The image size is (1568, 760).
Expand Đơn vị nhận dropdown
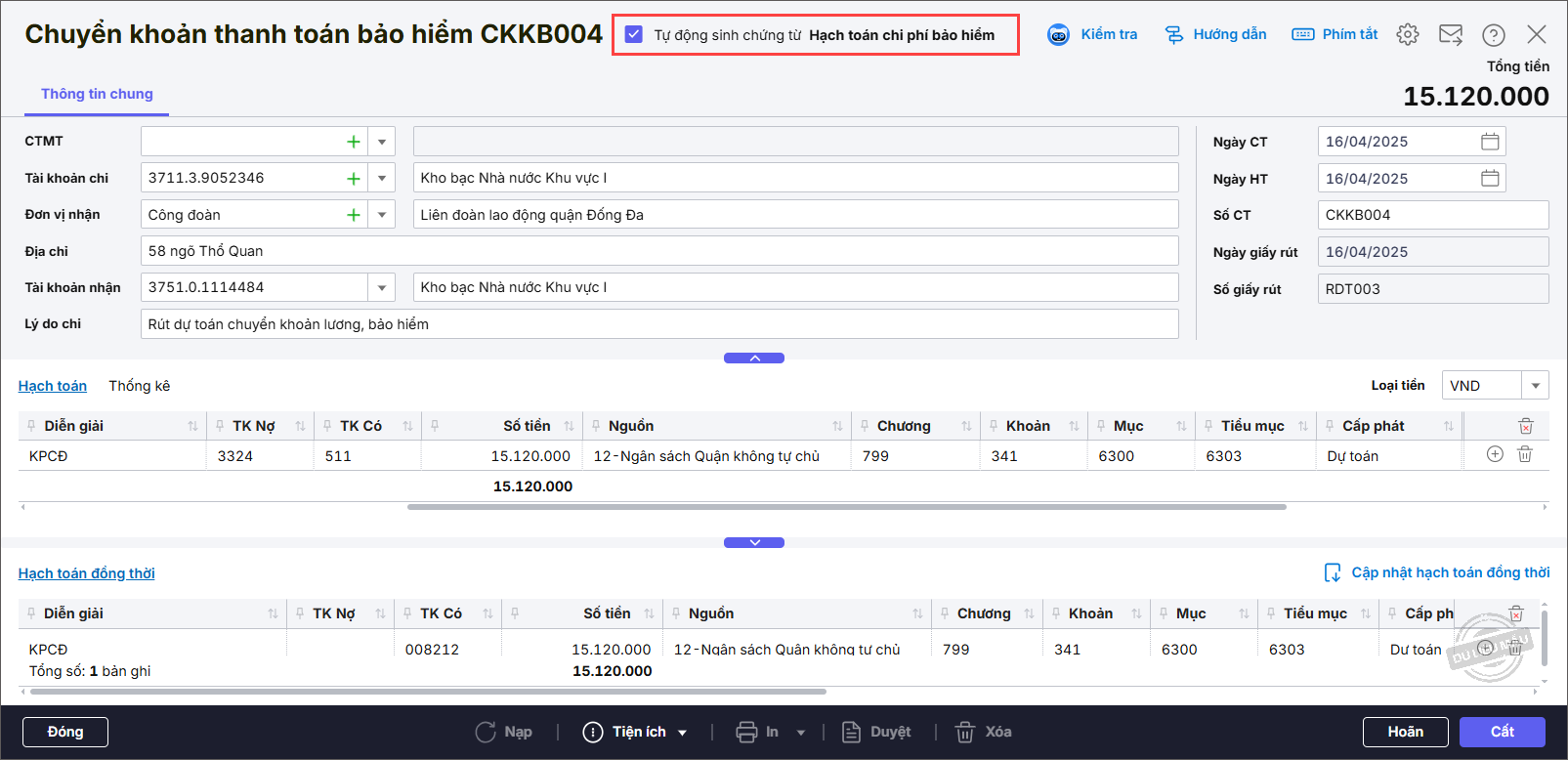click(382, 215)
